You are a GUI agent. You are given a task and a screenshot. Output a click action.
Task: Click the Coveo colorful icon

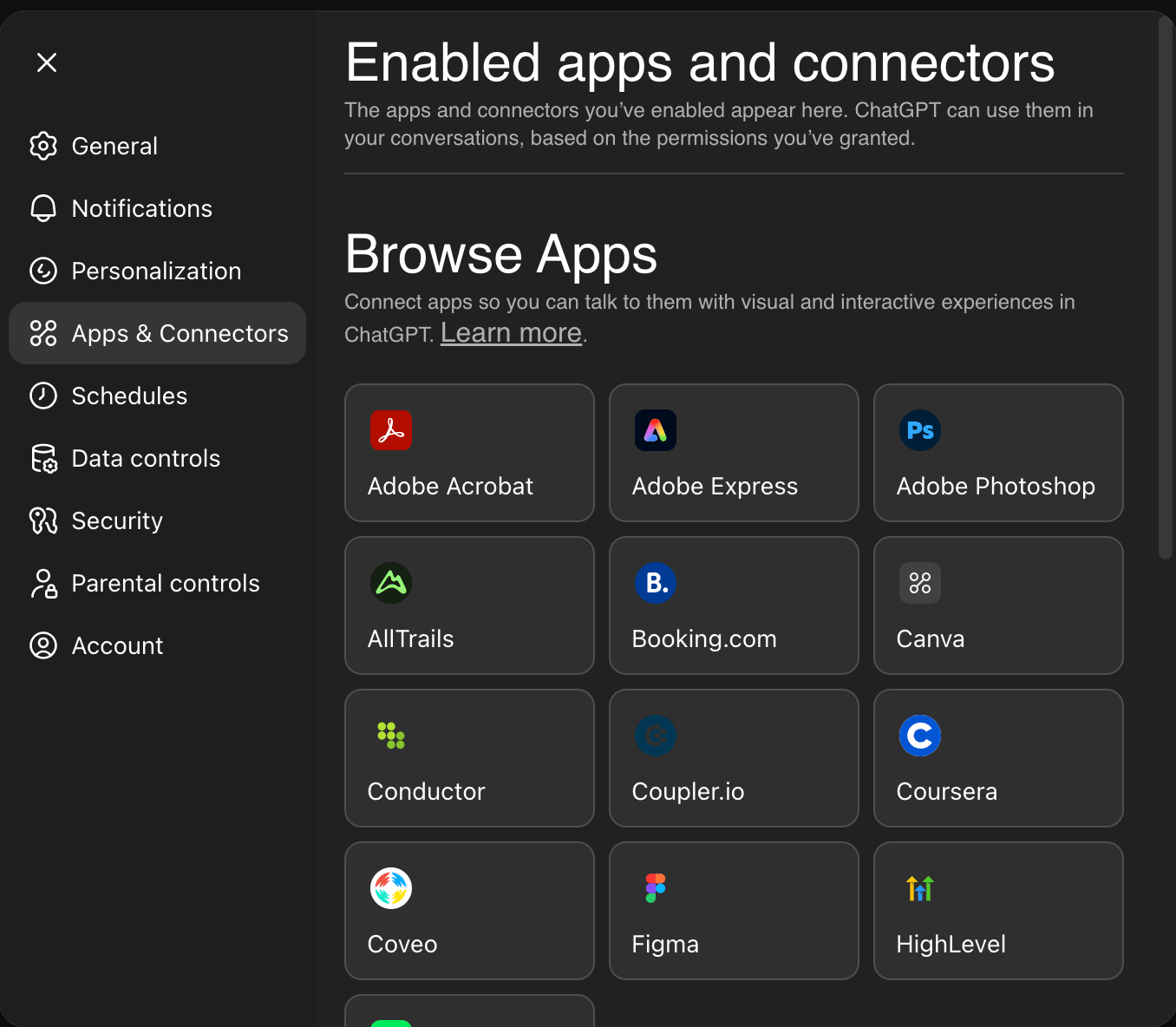point(391,888)
